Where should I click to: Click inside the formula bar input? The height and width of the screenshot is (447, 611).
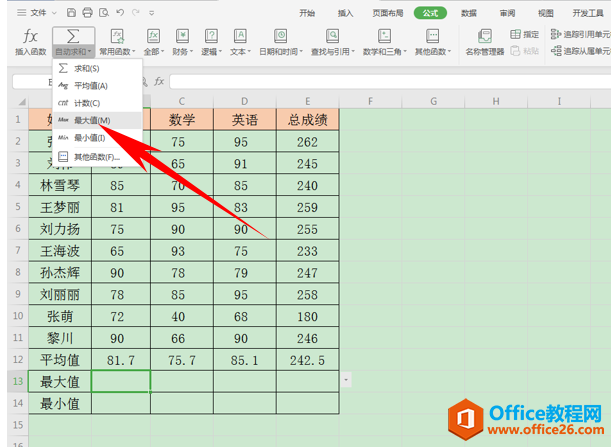coord(390,82)
